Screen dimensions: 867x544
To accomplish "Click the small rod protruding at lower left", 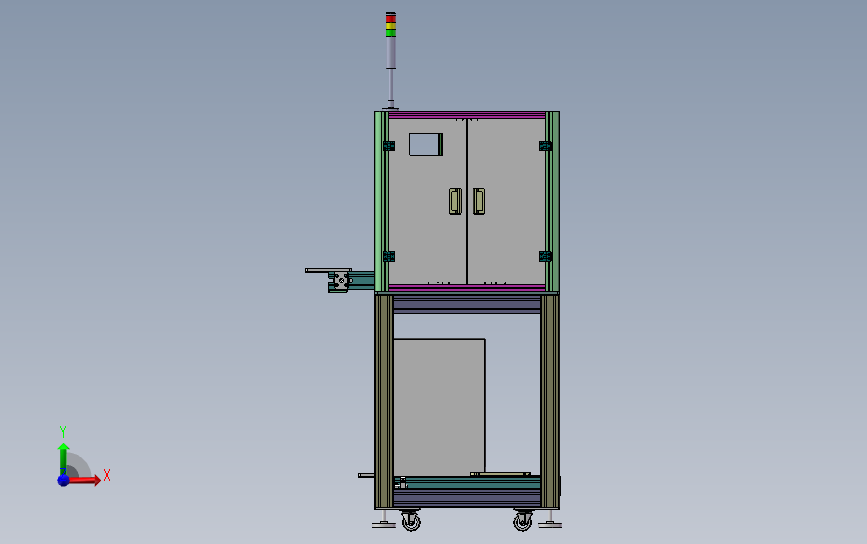I will [x=366, y=475].
